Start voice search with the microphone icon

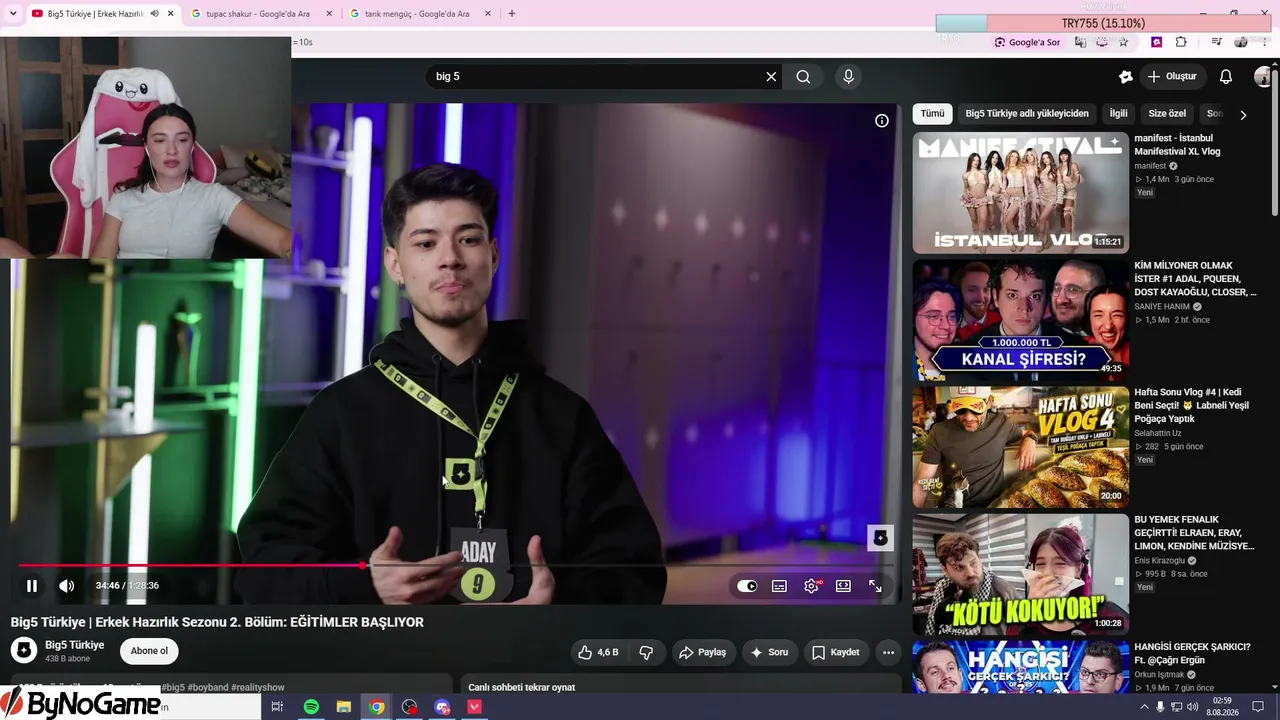tap(849, 77)
